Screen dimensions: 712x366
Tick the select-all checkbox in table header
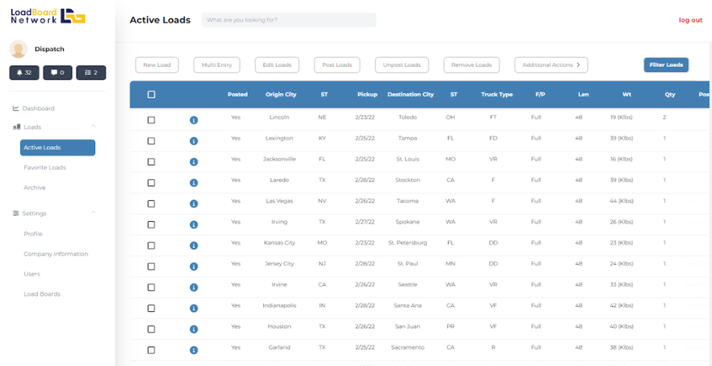(x=151, y=94)
